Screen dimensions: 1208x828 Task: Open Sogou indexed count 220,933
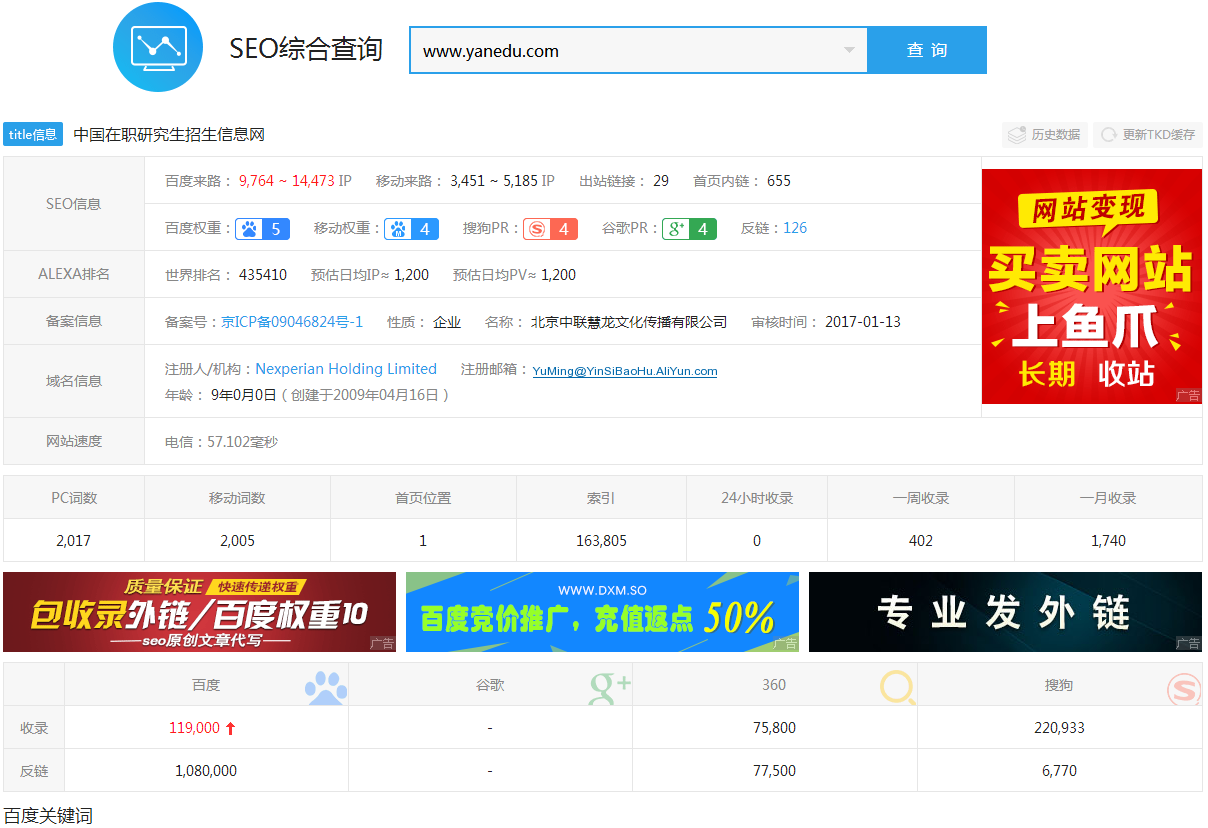point(1059,728)
